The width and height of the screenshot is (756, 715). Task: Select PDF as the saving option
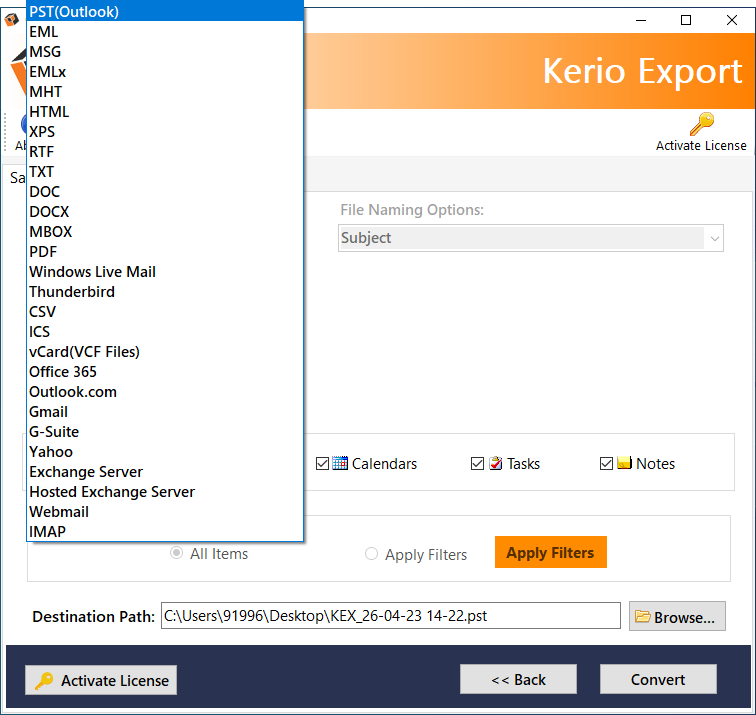(x=165, y=252)
